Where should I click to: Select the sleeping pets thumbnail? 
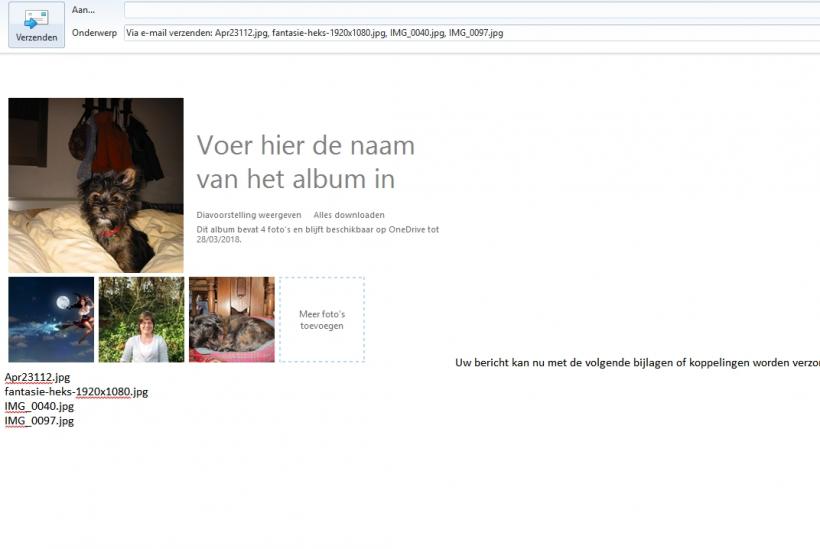[x=232, y=319]
